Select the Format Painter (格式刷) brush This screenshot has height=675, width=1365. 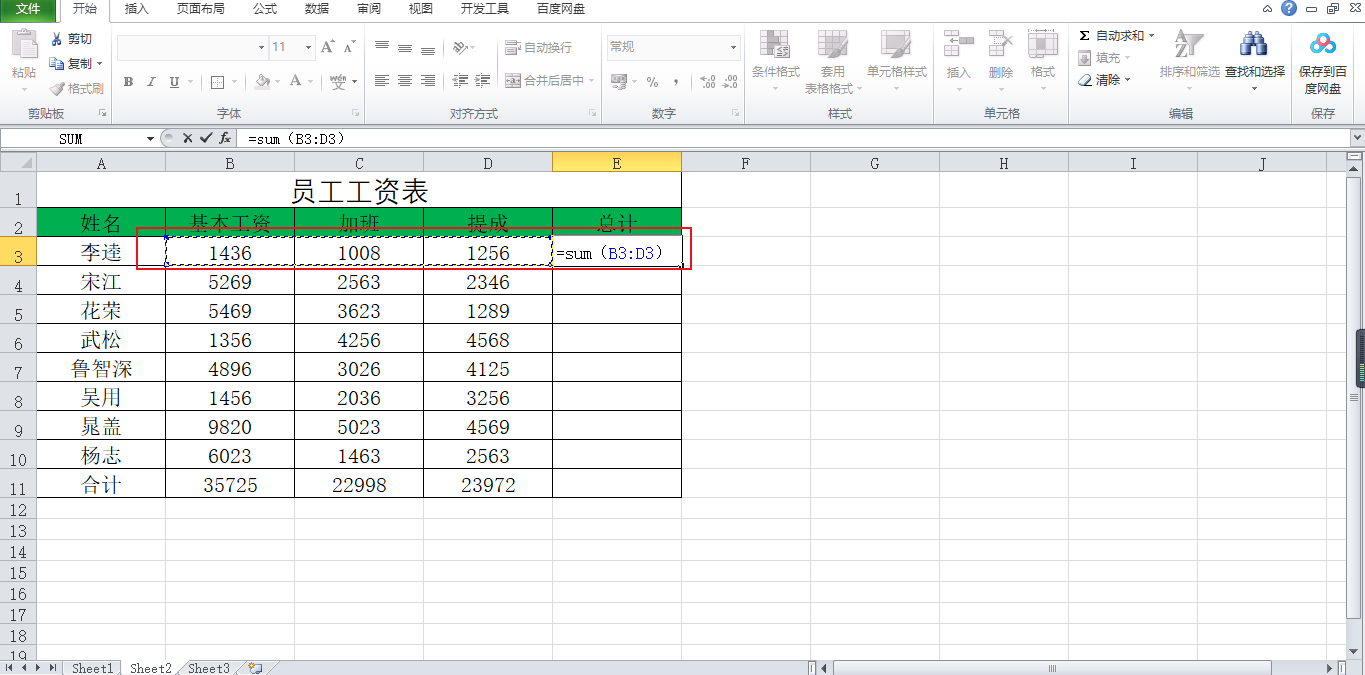77,88
